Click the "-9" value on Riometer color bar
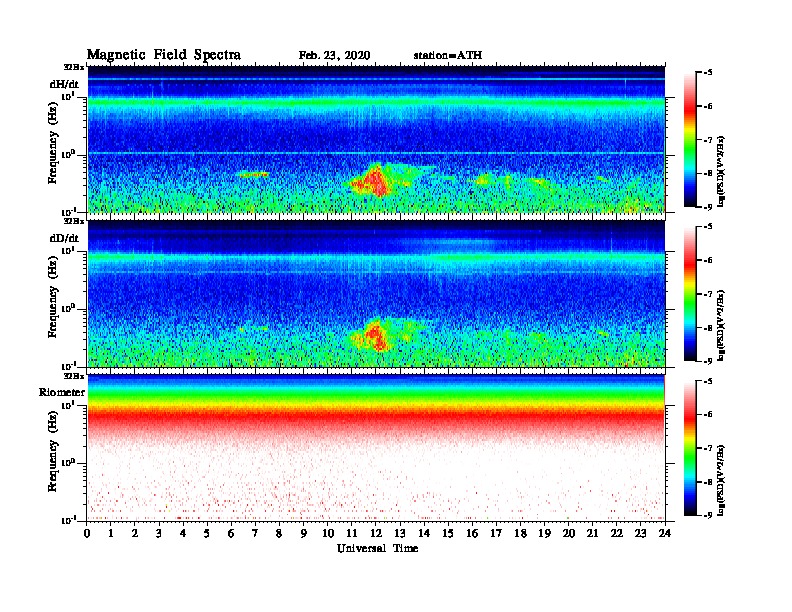The image size is (792, 612). coord(708,515)
